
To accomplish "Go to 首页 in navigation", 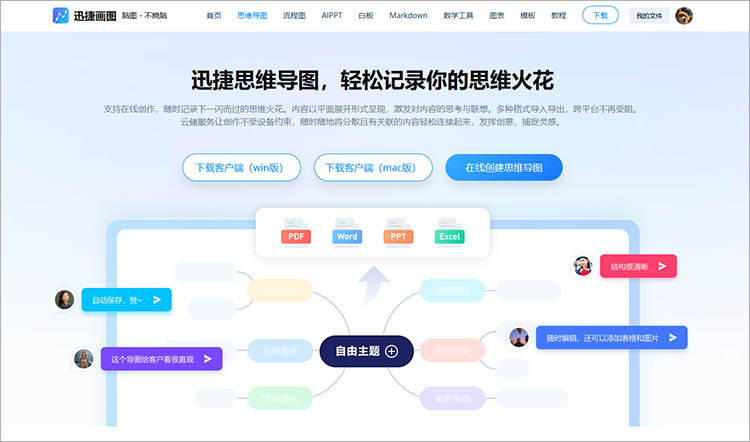I will [214, 15].
